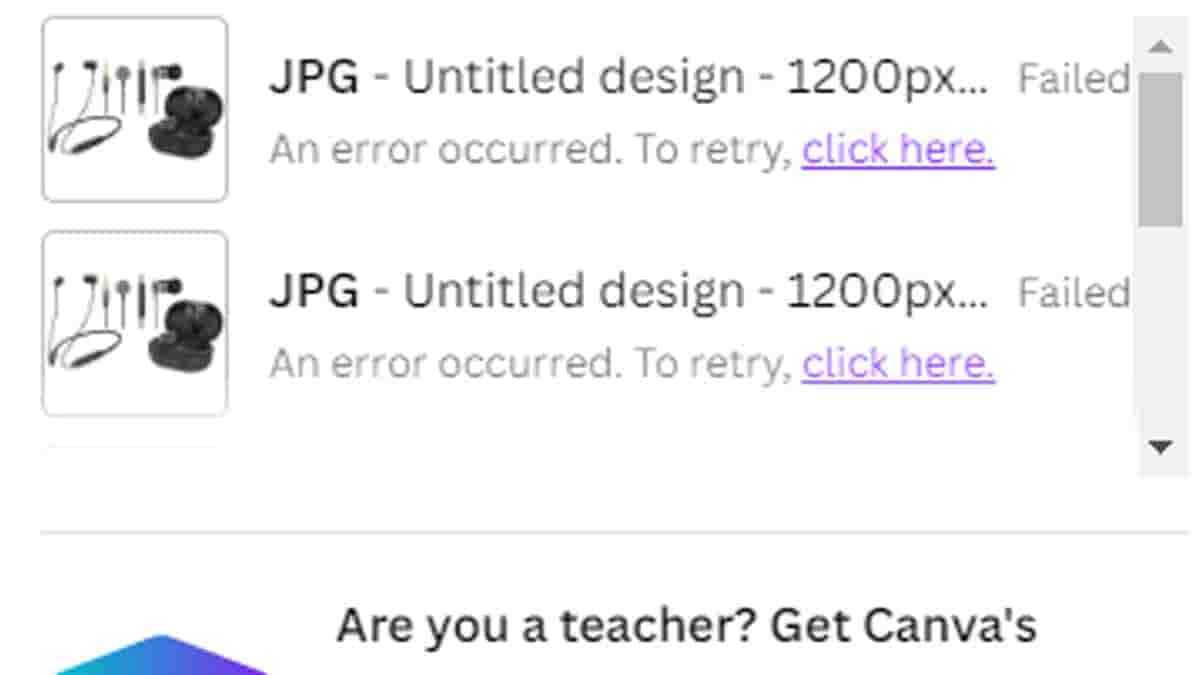Click the vertical scrollbar thumb

click(x=1159, y=148)
